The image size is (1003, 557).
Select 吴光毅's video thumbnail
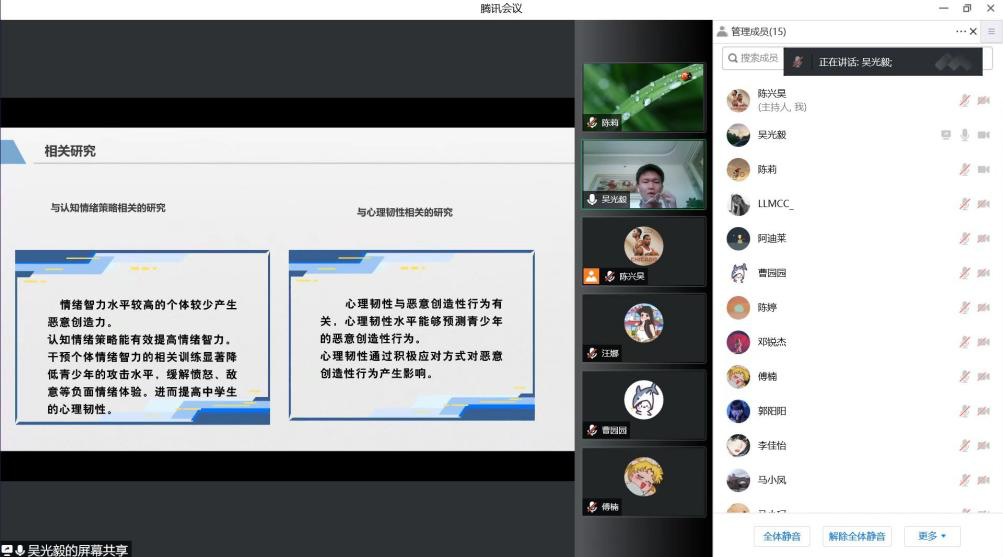[644, 175]
